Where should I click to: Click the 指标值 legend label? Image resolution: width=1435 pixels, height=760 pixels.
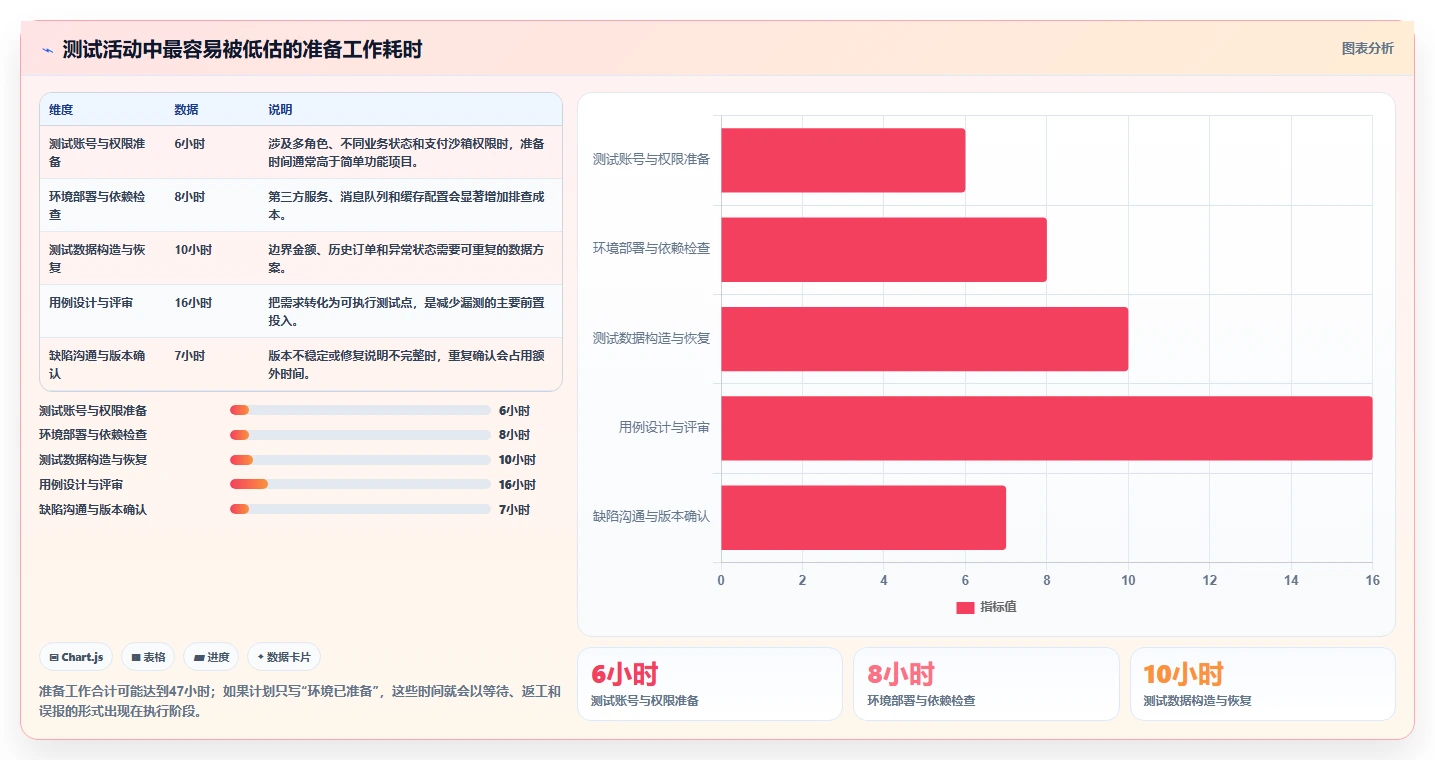pos(998,607)
